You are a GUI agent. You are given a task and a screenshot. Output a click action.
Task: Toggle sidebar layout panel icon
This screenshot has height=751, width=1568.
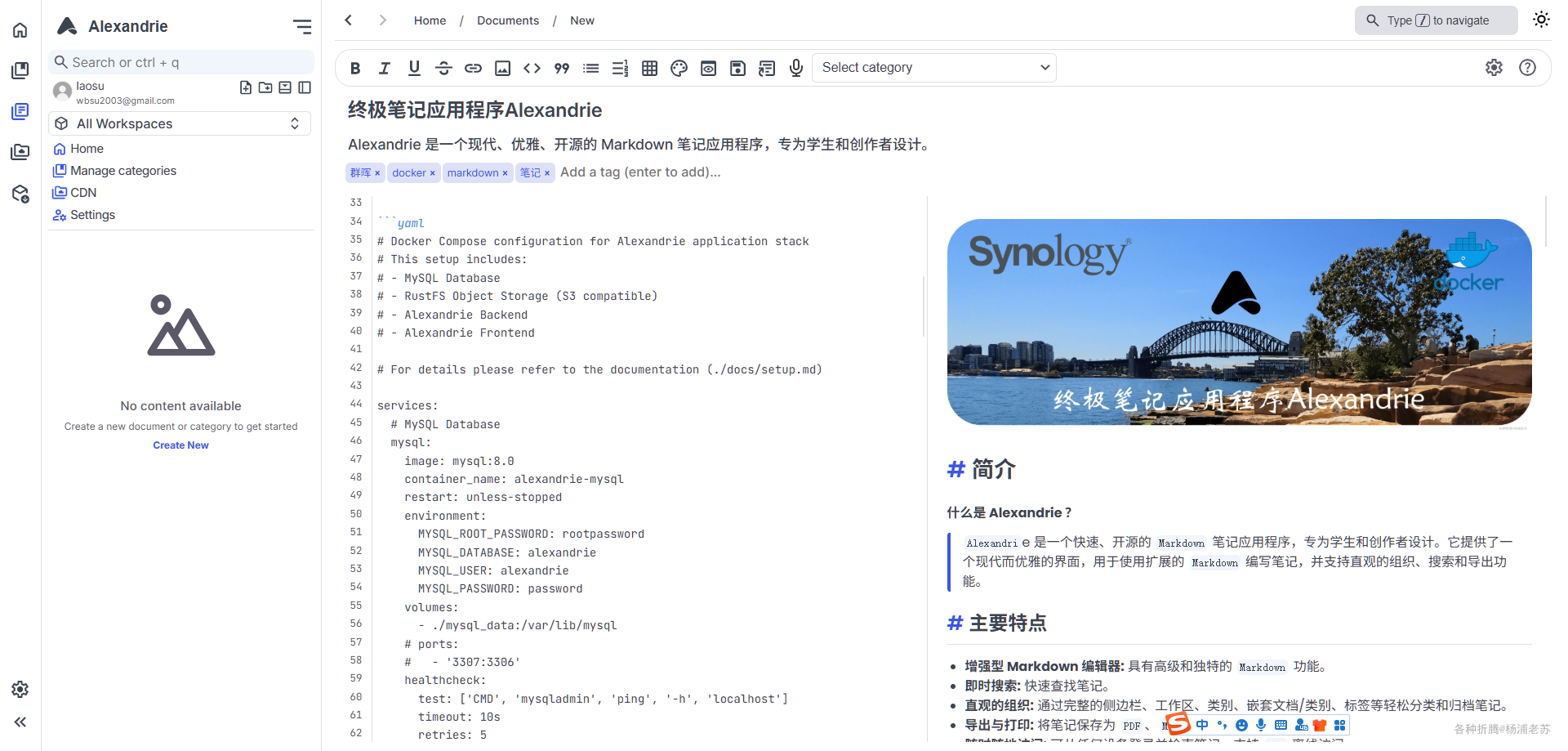click(x=305, y=87)
